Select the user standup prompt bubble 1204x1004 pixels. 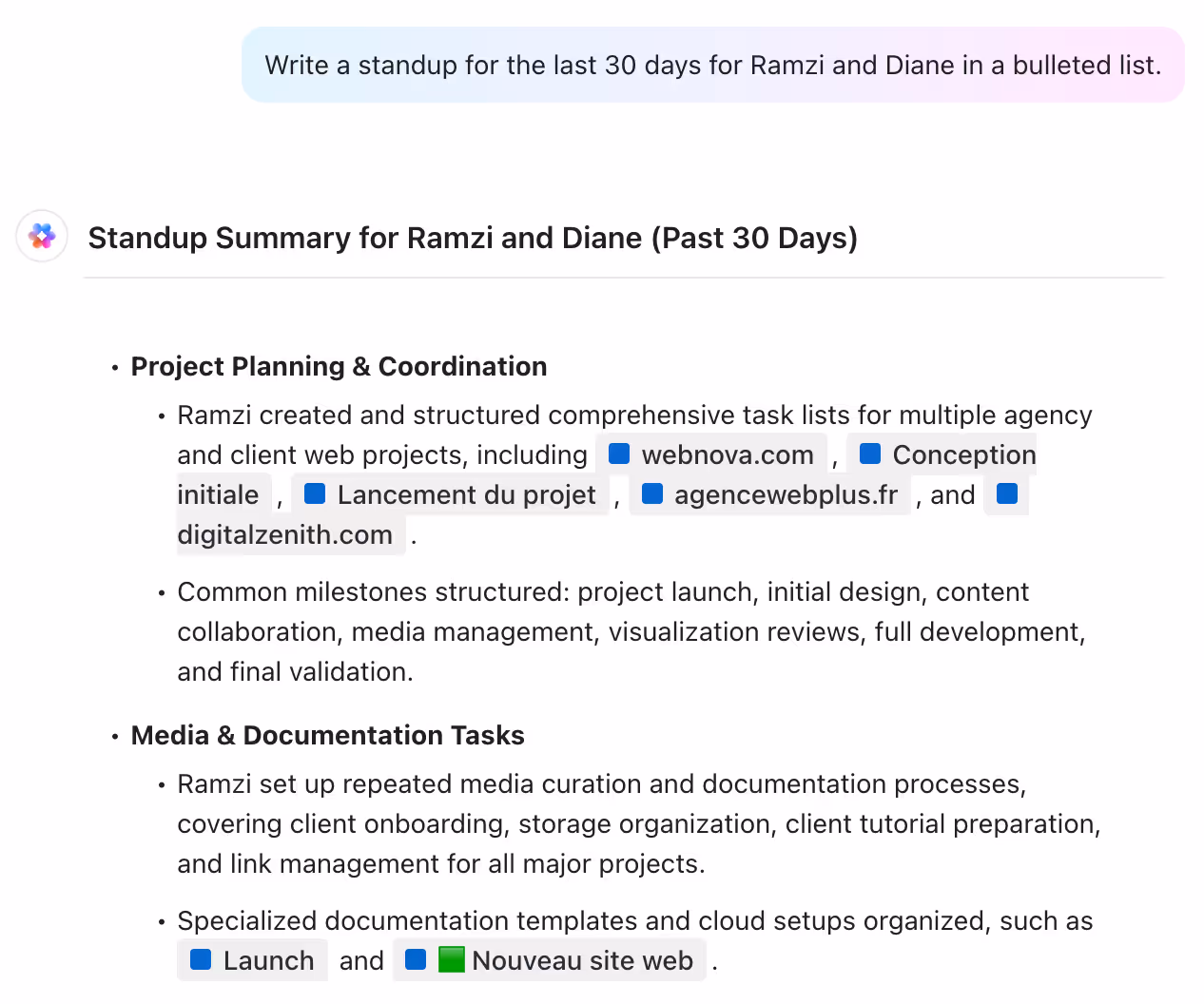tap(712, 65)
